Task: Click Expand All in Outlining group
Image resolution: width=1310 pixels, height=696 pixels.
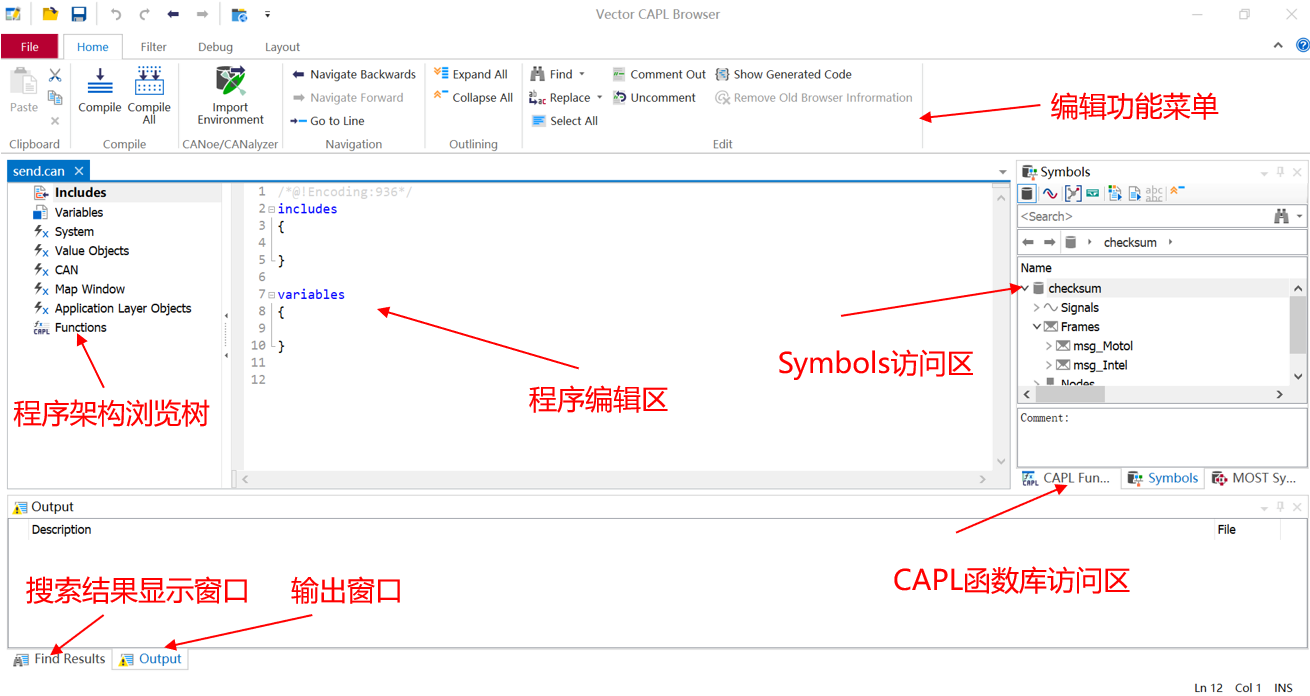Action: coord(471,74)
